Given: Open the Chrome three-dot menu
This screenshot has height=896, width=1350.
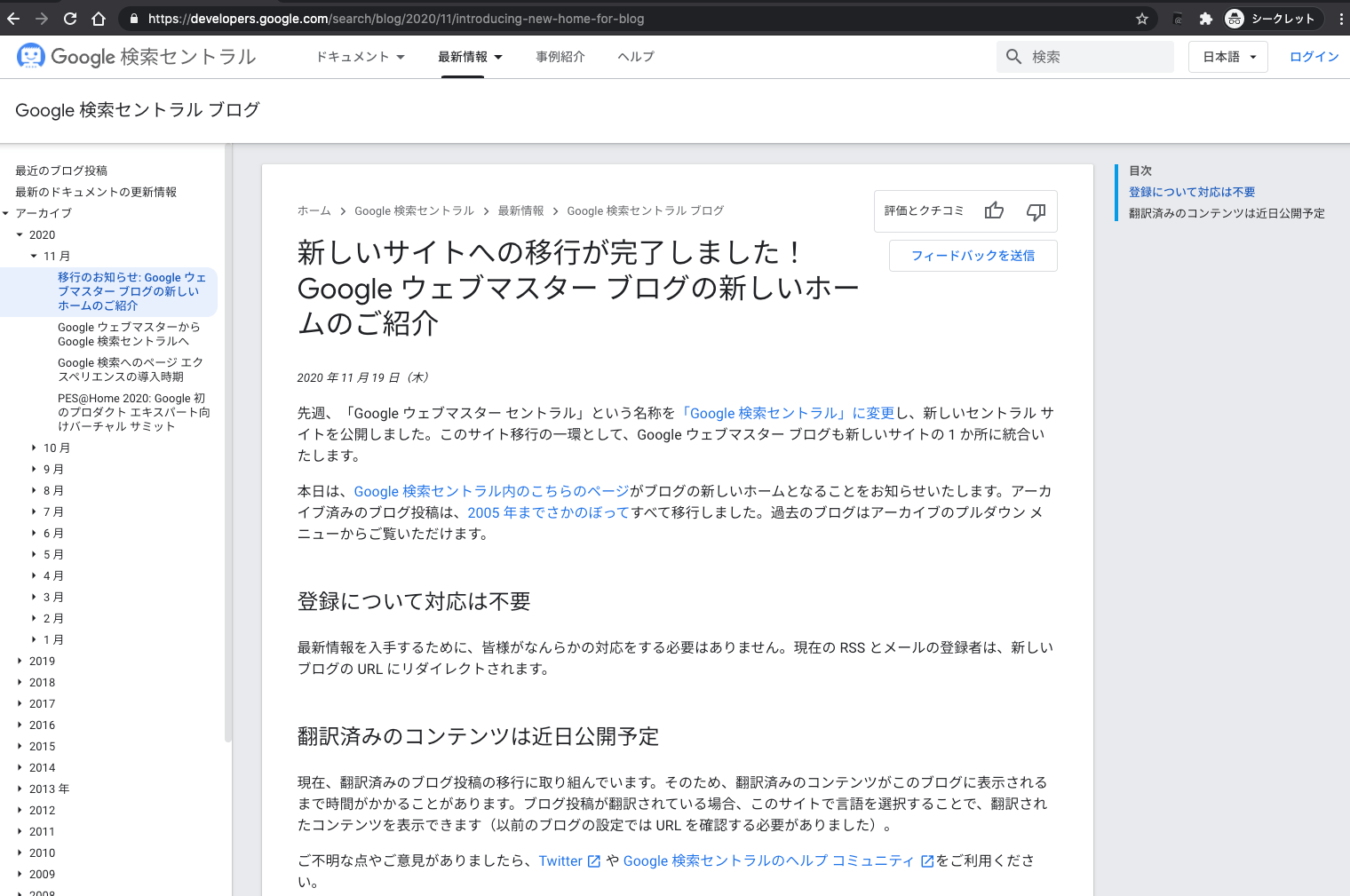Looking at the screenshot, I should tap(1341, 19).
